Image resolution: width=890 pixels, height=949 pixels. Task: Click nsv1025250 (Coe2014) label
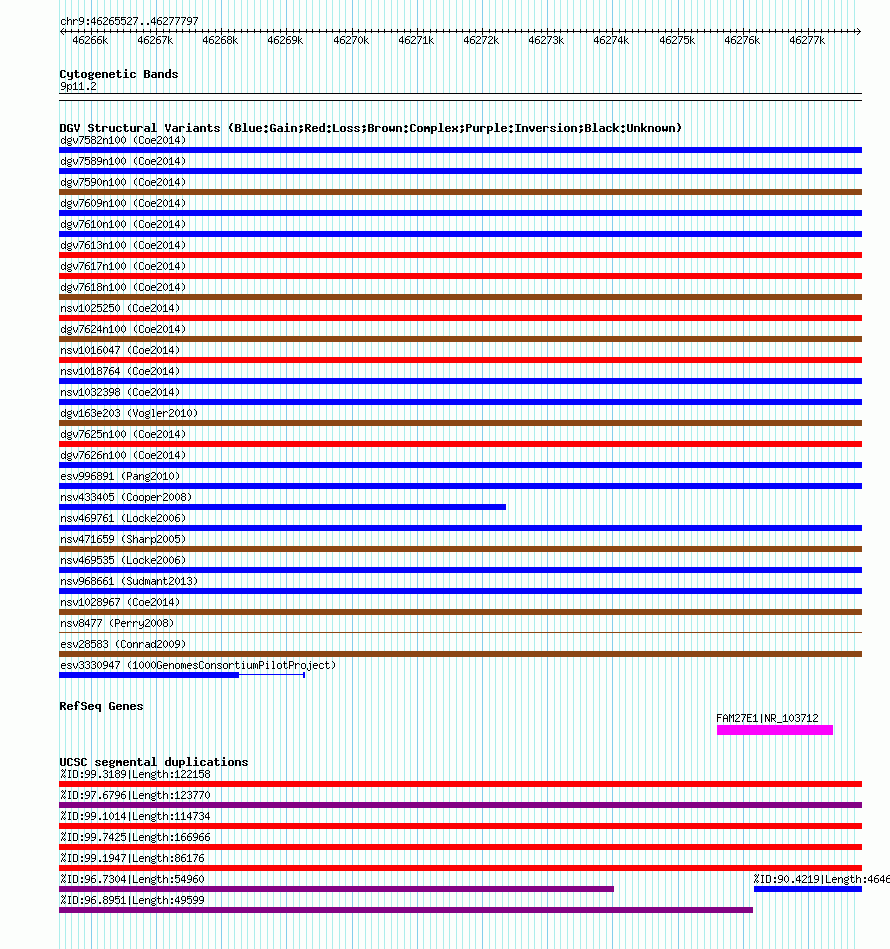coord(120,308)
